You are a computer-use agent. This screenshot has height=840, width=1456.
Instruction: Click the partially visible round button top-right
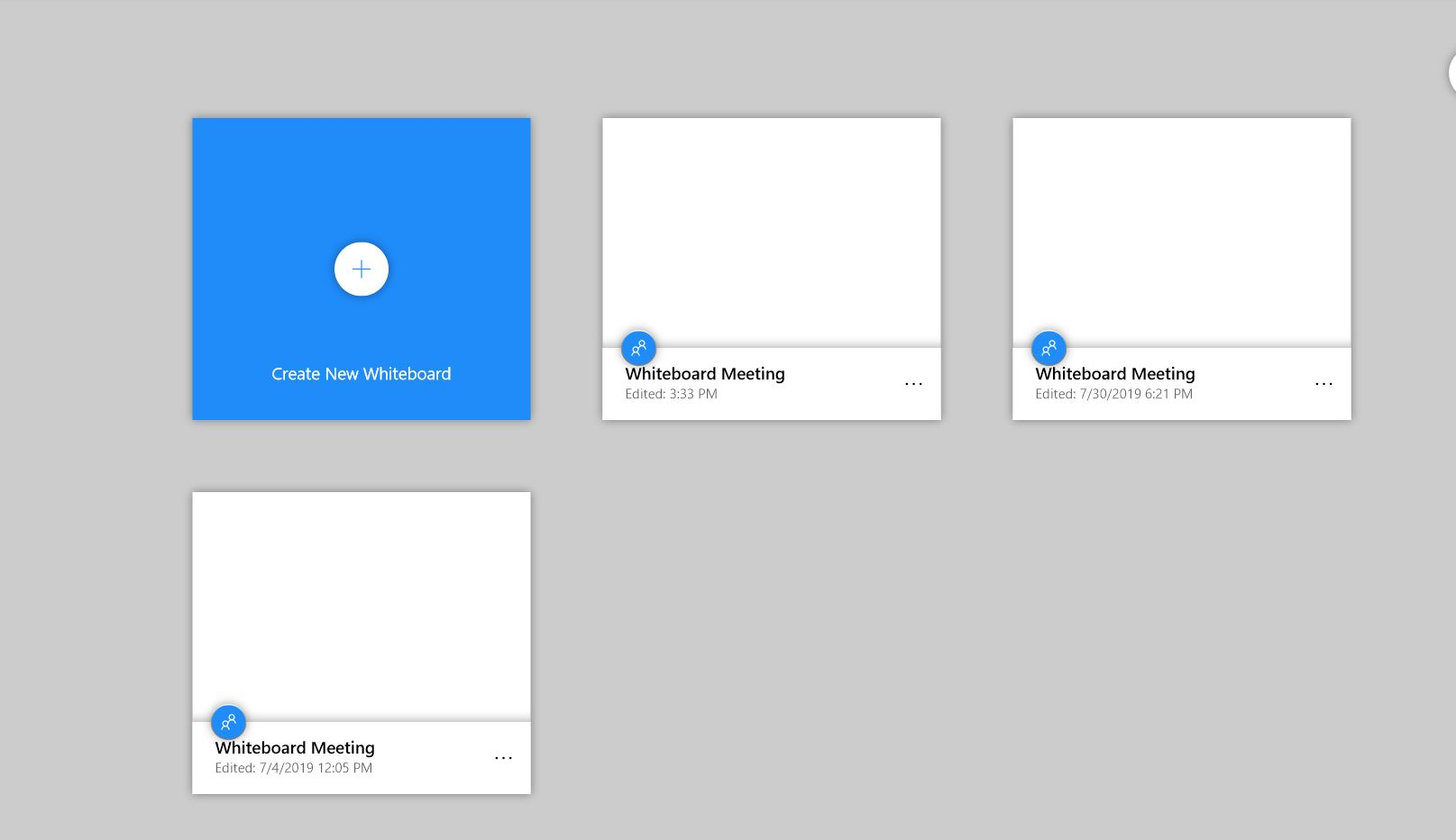[x=1451, y=73]
